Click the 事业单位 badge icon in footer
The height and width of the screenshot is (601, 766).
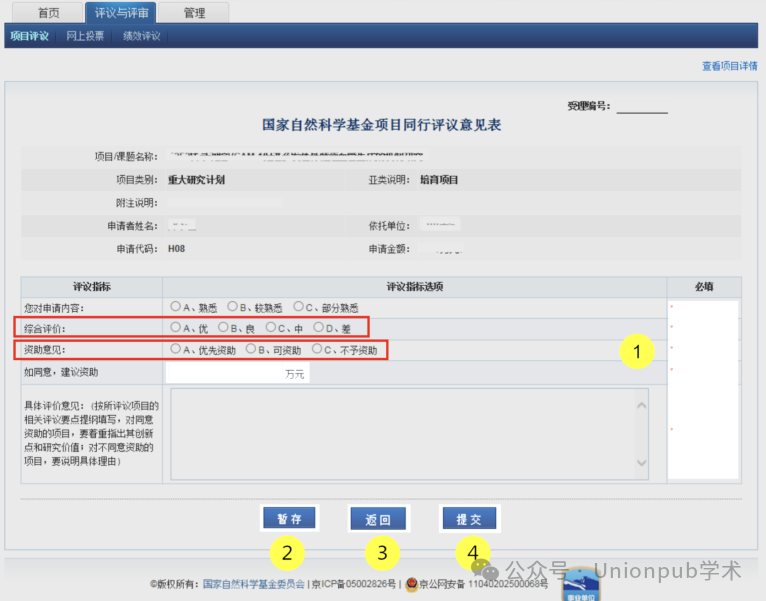[x=581, y=585]
